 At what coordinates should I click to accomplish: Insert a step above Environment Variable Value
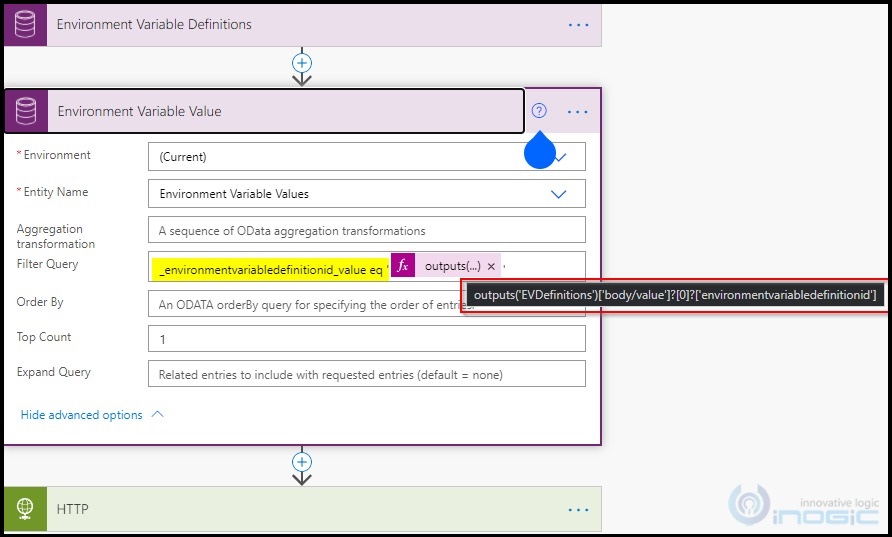tap(302, 62)
